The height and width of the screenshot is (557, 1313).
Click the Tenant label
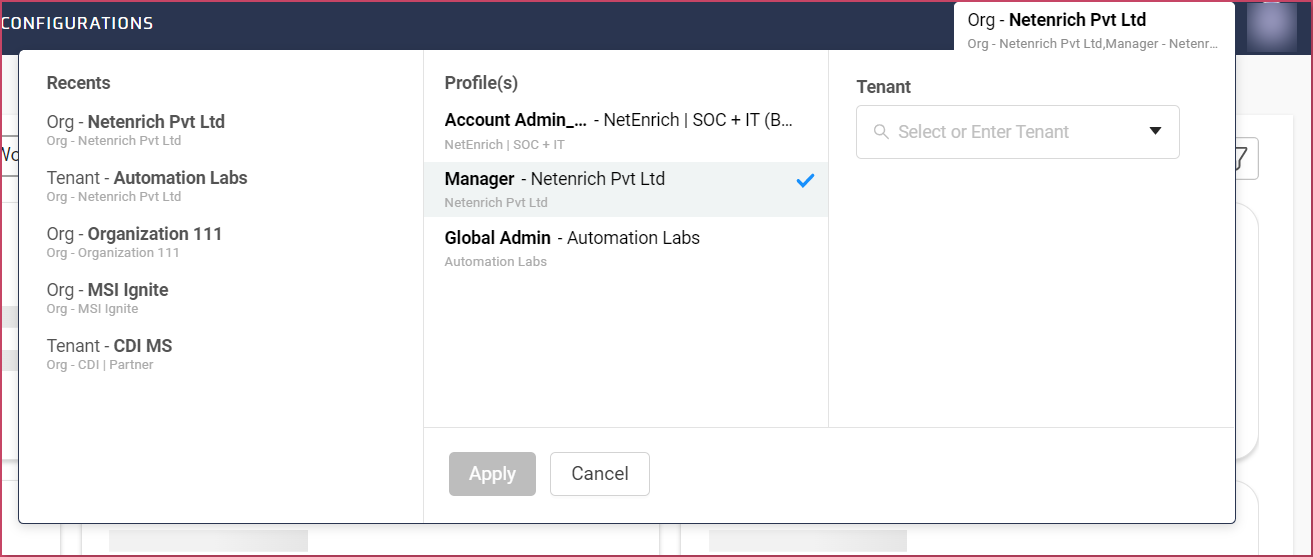pos(884,87)
